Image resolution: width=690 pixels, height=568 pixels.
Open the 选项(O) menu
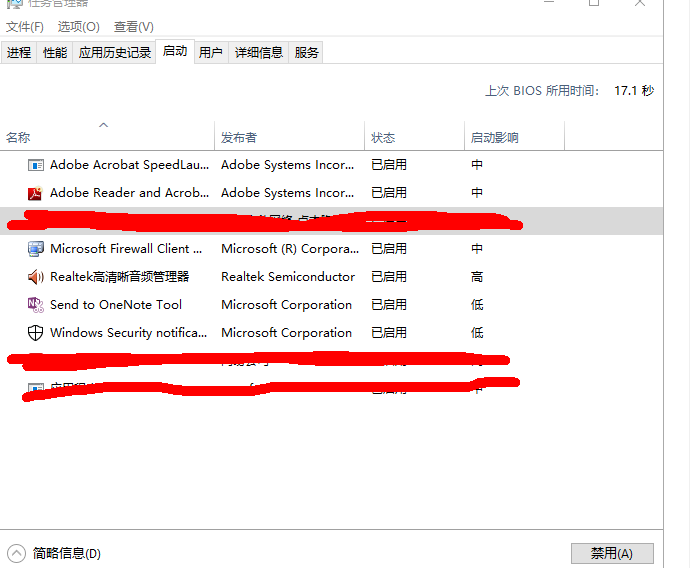(x=78, y=27)
